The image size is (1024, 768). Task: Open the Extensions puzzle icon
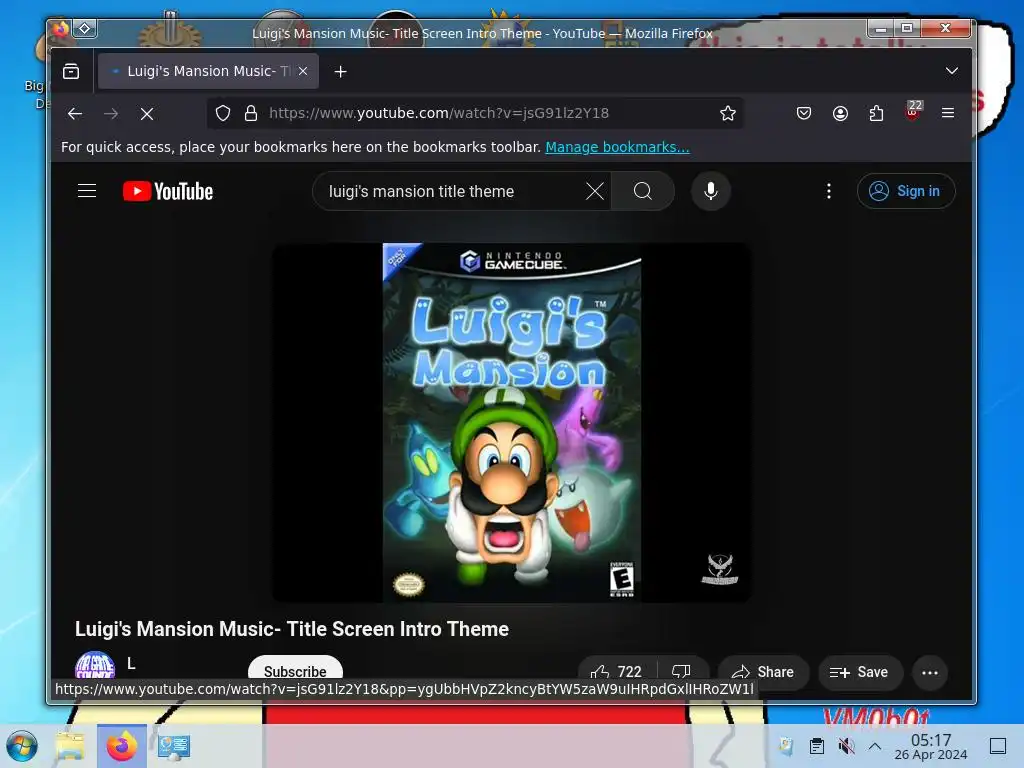pyautogui.click(x=876, y=113)
